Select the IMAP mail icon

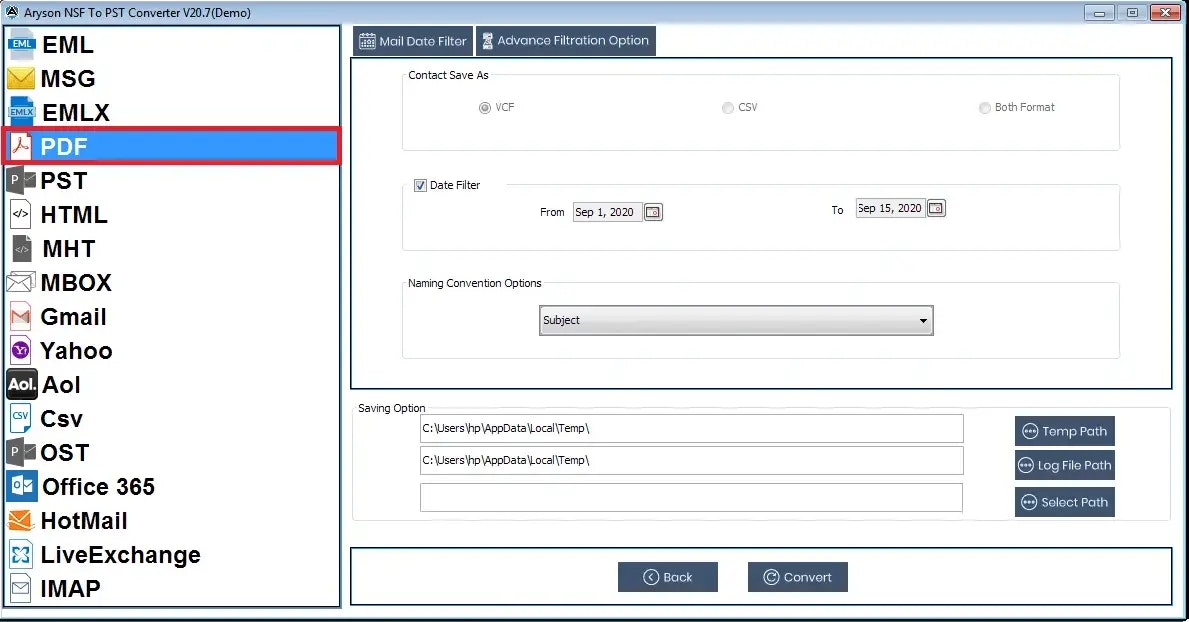pos(20,588)
